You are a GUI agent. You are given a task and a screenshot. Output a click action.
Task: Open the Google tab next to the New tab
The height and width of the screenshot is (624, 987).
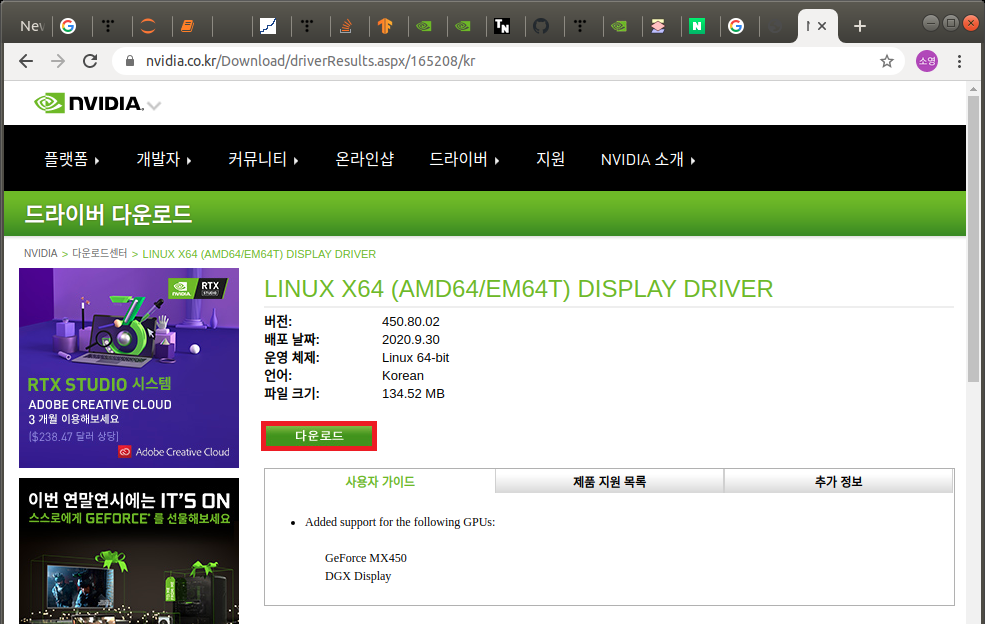click(x=68, y=26)
